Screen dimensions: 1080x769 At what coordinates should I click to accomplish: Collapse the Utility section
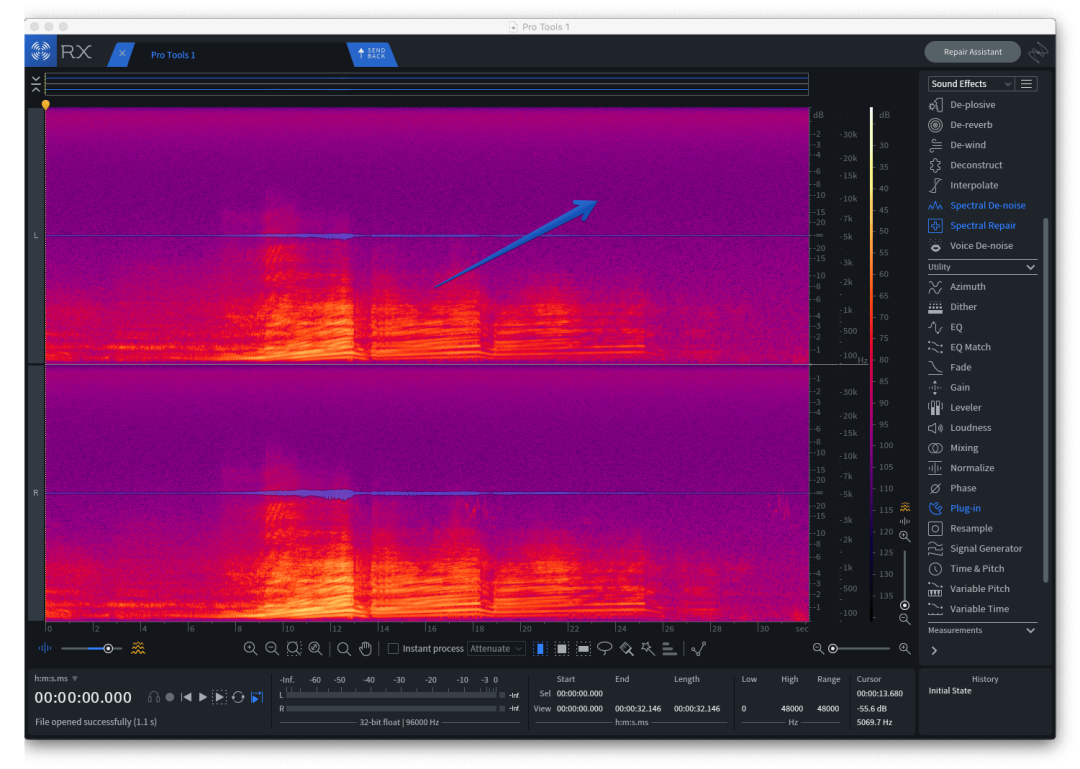[1030, 267]
